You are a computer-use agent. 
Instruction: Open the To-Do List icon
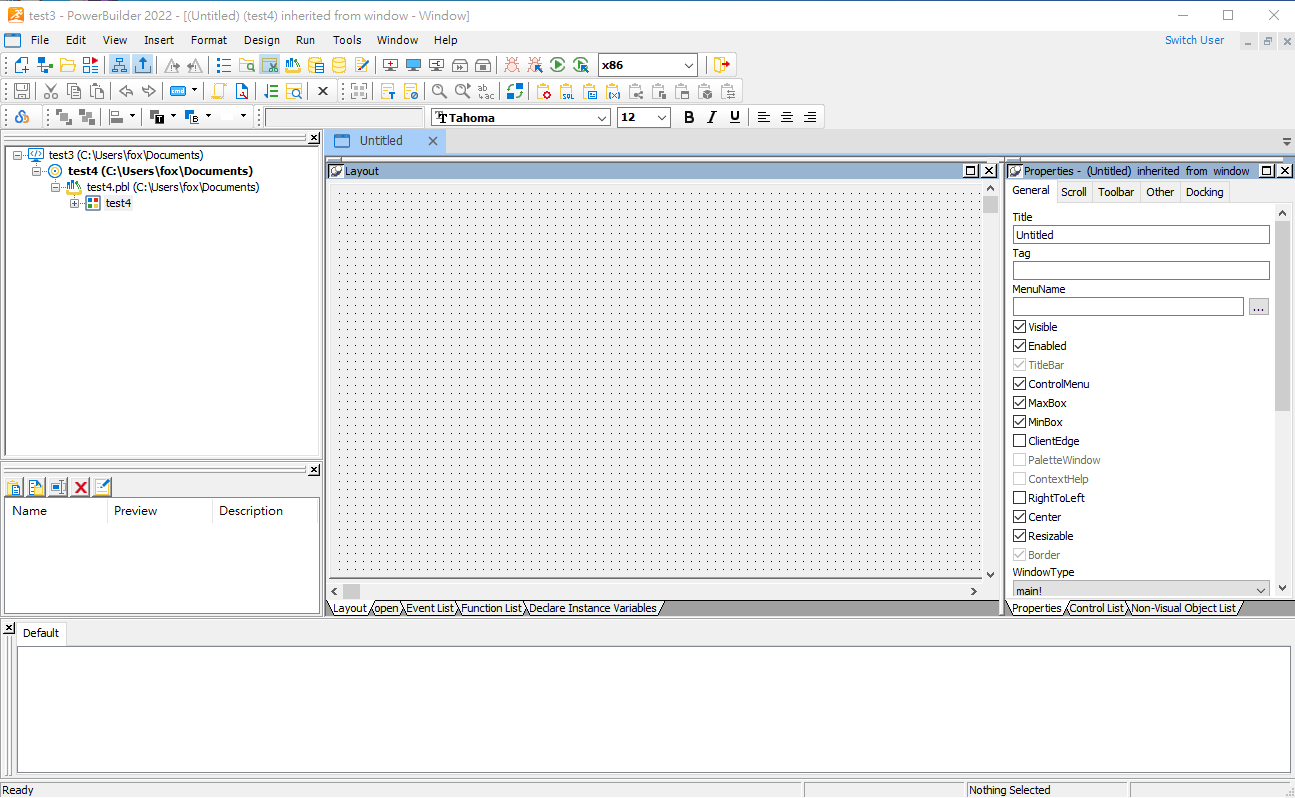(224, 65)
